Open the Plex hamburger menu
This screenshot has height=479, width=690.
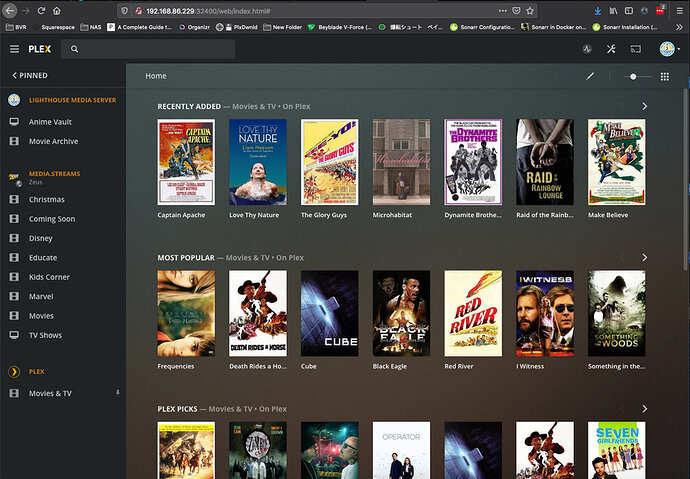coord(15,49)
